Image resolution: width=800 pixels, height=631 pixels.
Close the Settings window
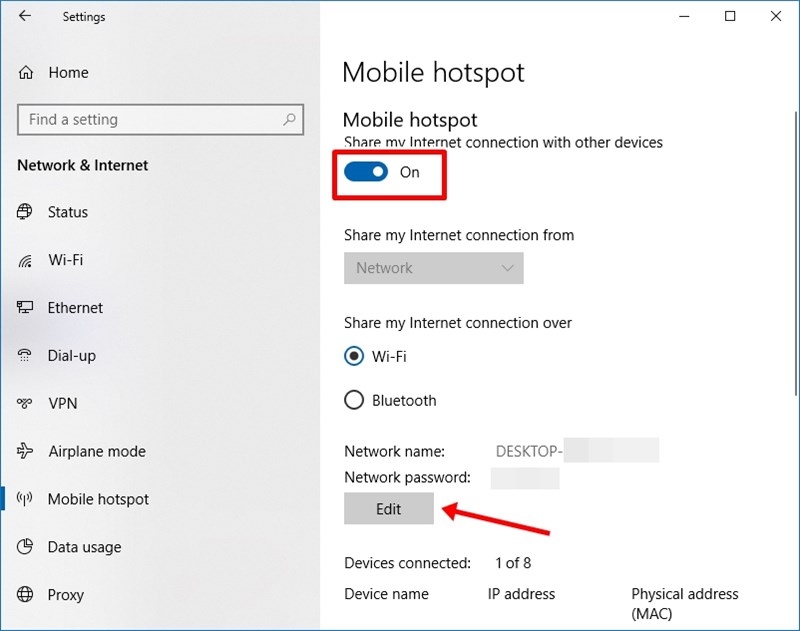(x=776, y=16)
